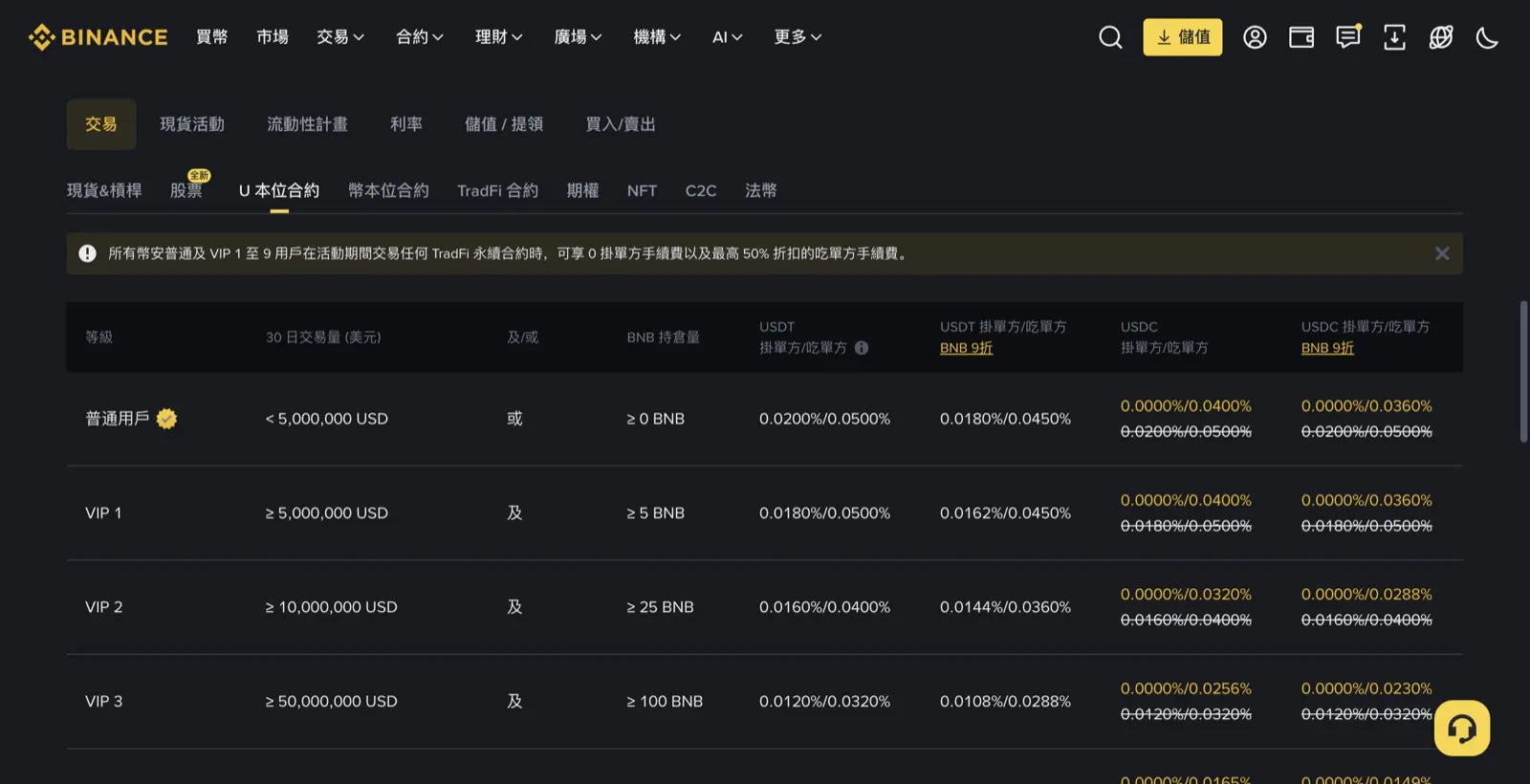Screen dimensions: 1530x784
Task: Expand the 合約 navigation dropdown
Action: tap(420, 37)
